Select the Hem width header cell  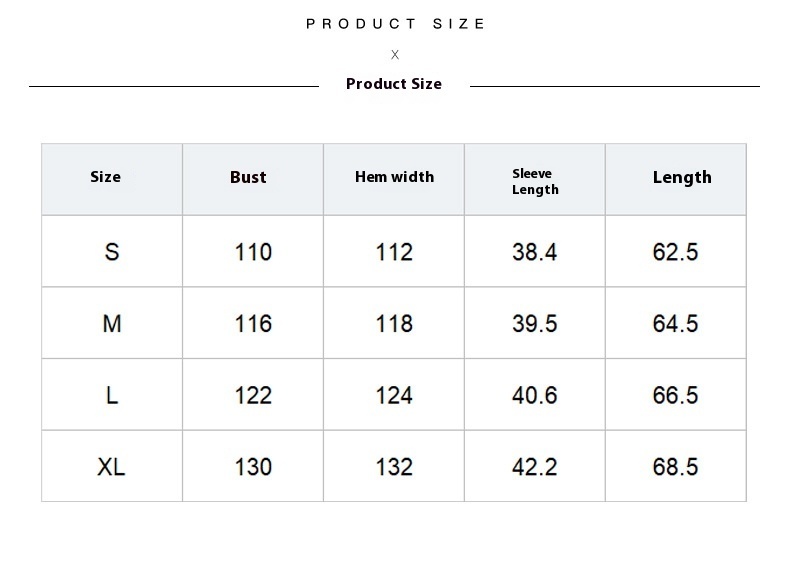tap(394, 177)
